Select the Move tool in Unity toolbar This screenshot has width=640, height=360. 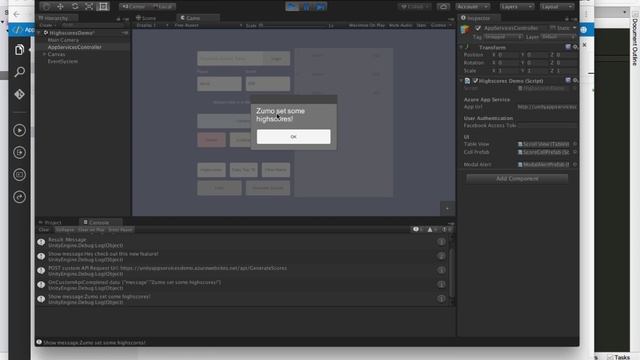[x=60, y=7]
